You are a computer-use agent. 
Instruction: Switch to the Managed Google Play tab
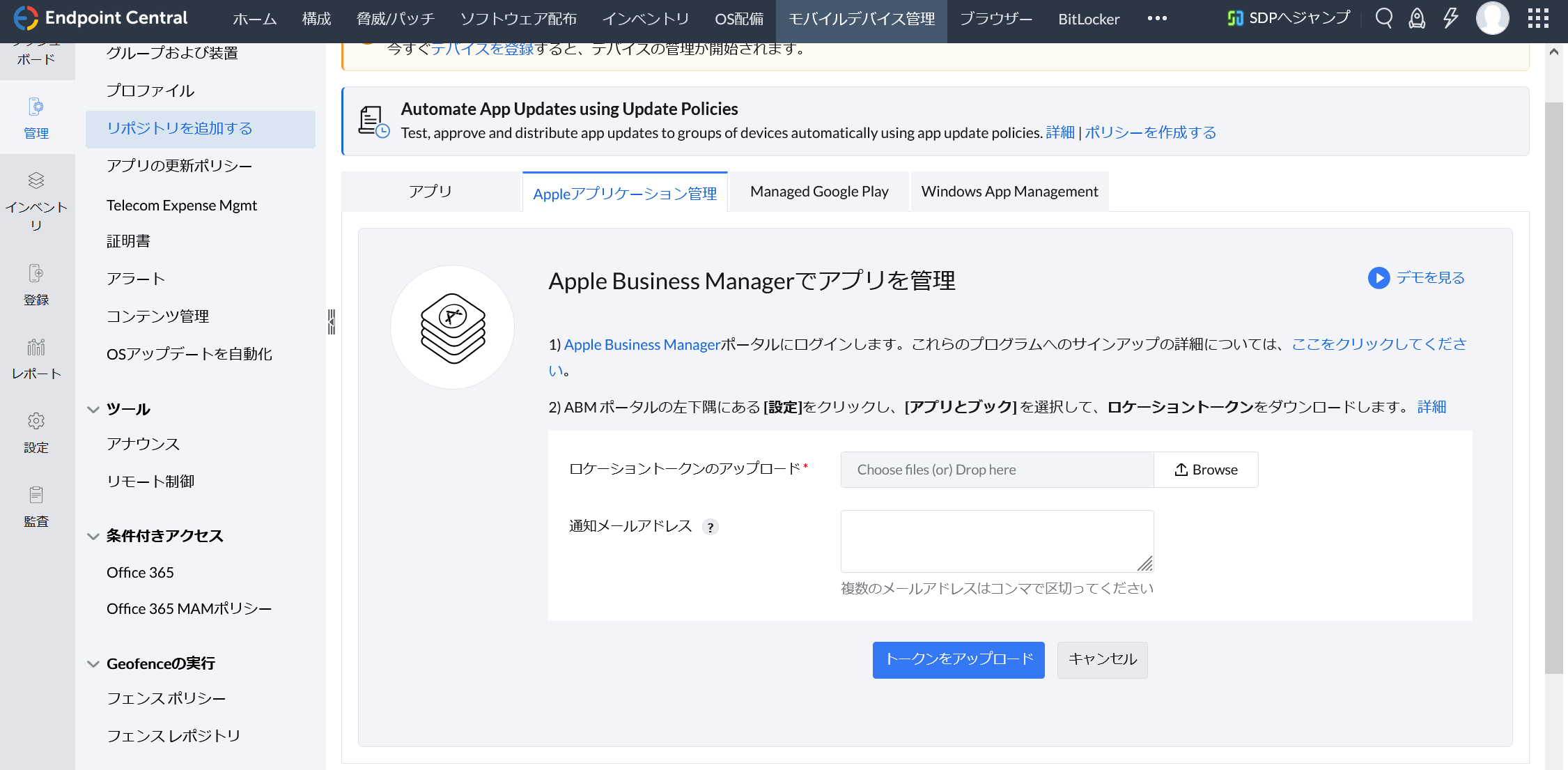(819, 192)
